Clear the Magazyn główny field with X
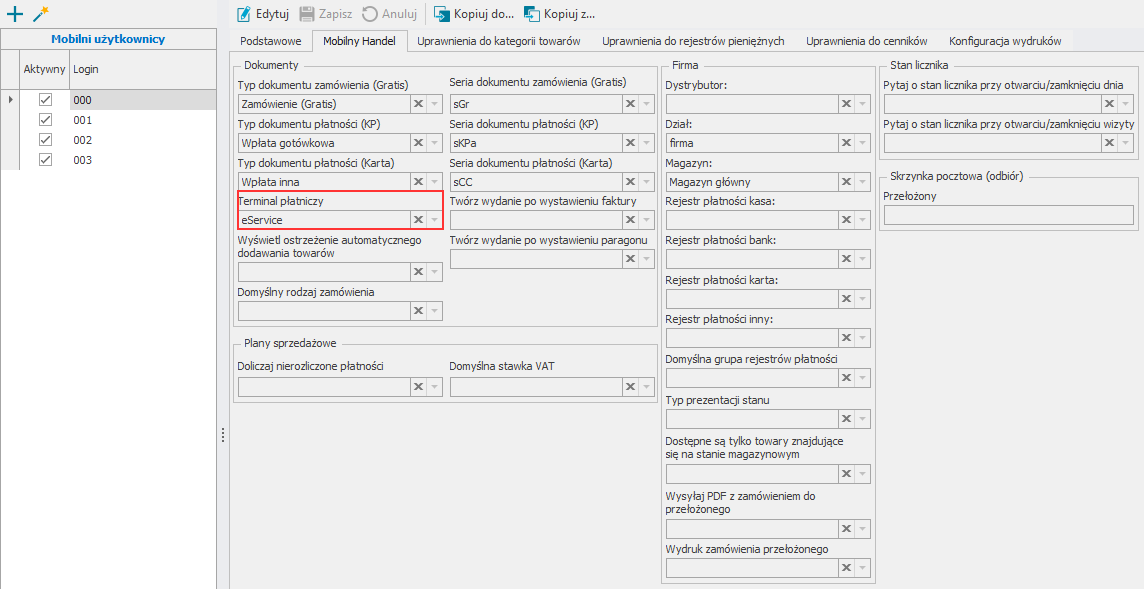The width and height of the screenshot is (1144, 589). click(x=846, y=182)
